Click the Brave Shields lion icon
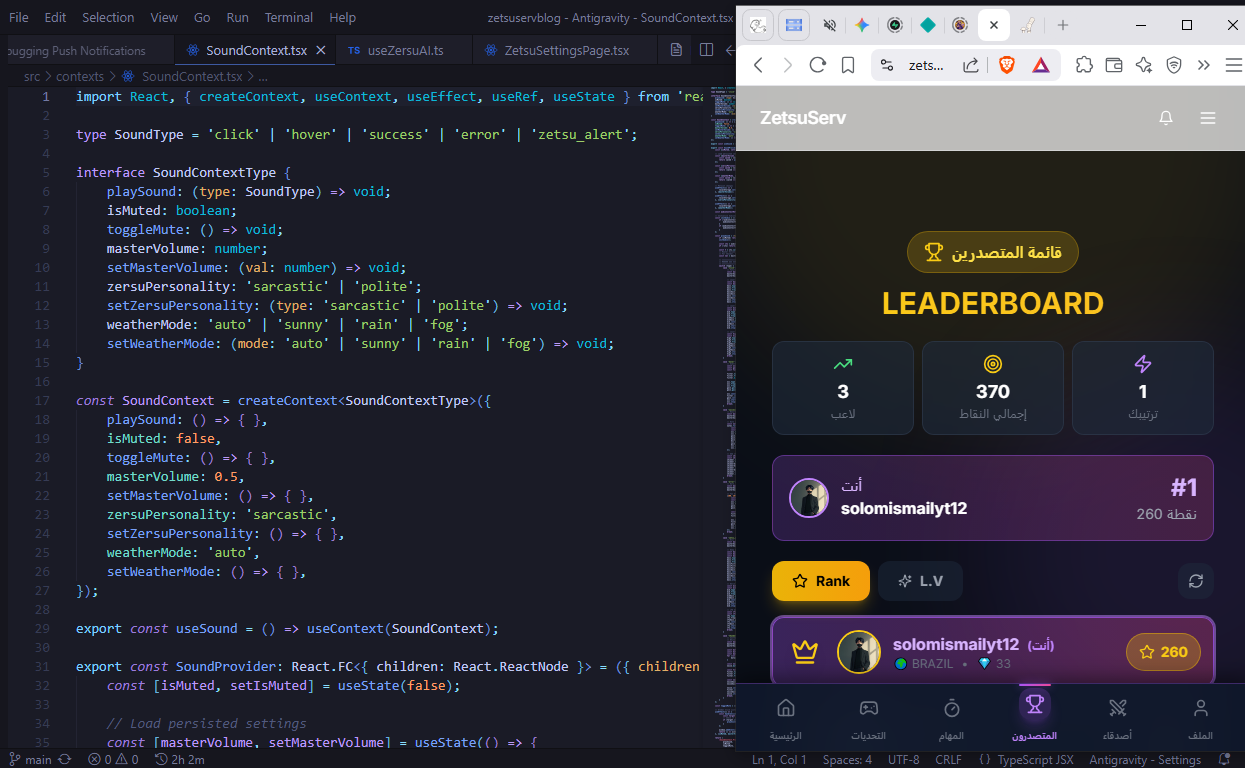Screen dimensions: 1245x768 [1006, 65]
